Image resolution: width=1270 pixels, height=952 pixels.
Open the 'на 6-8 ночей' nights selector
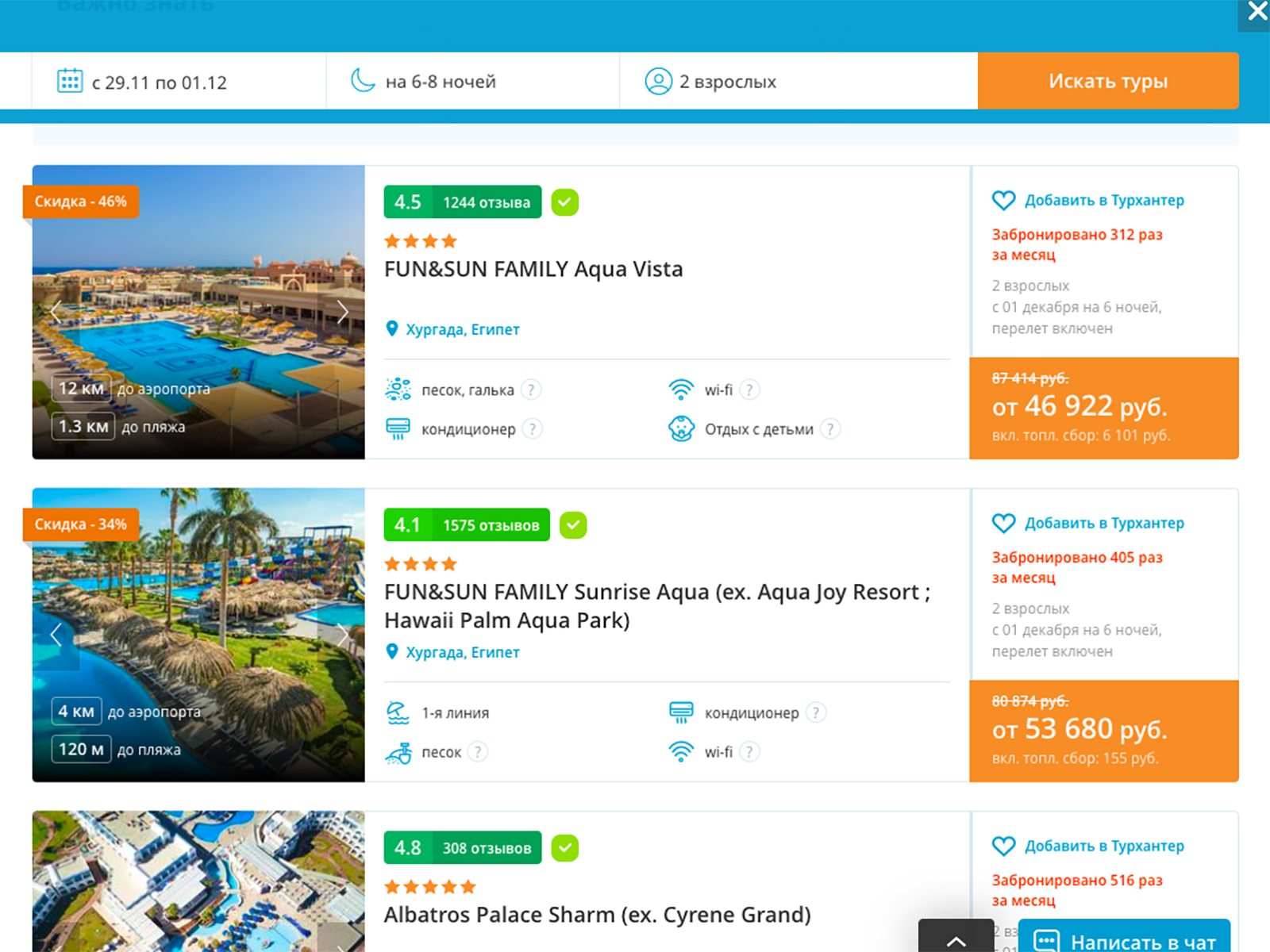tap(441, 82)
